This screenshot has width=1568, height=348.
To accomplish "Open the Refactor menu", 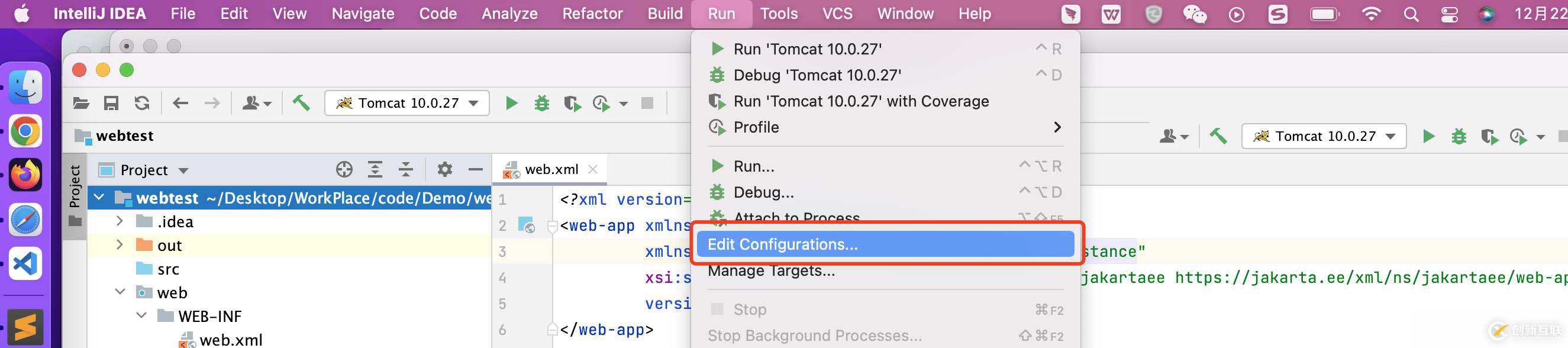I will [592, 14].
